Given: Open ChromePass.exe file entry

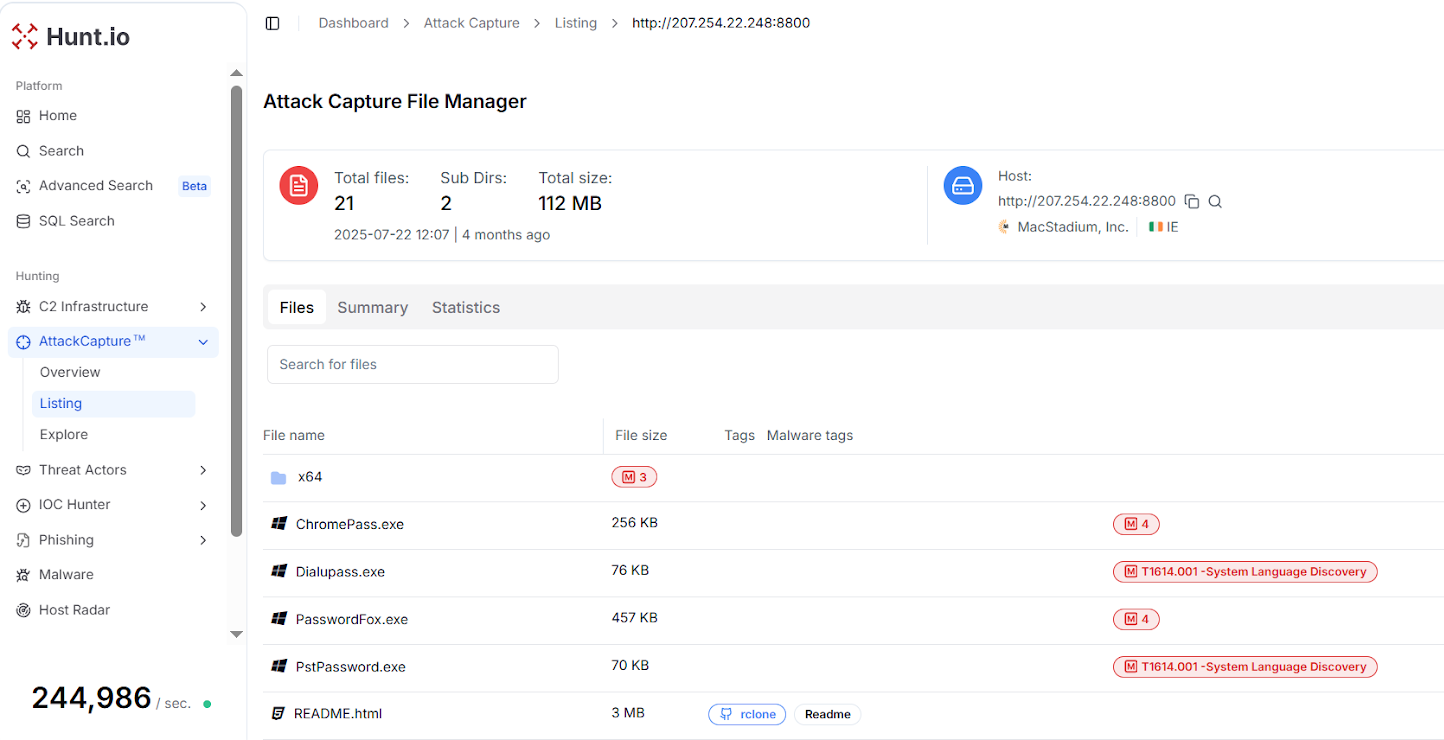Looking at the screenshot, I should point(349,525).
